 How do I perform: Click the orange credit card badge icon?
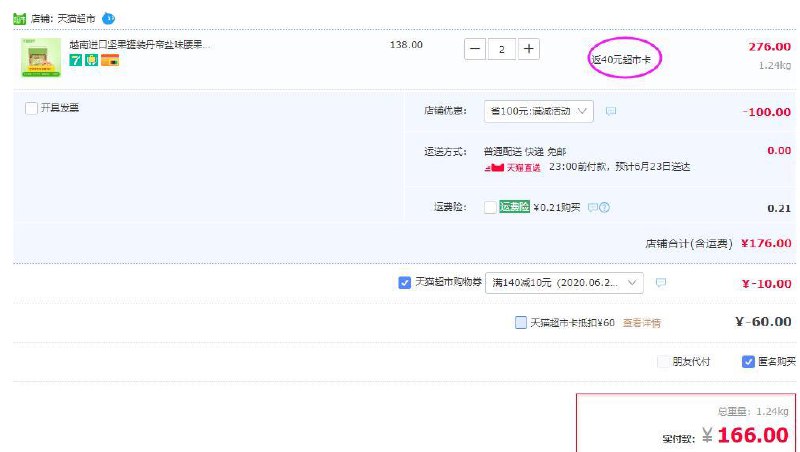(110, 60)
